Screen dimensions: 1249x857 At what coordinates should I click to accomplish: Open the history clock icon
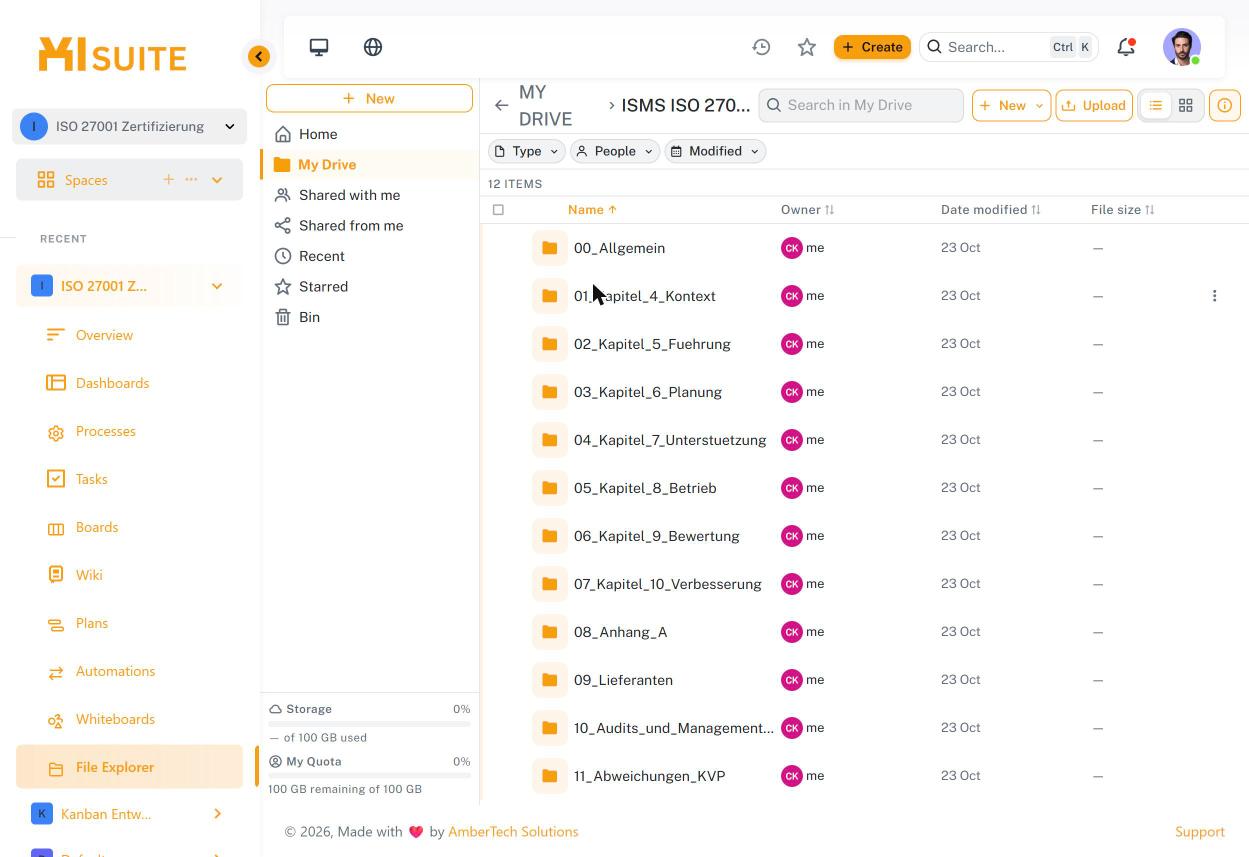click(x=762, y=47)
